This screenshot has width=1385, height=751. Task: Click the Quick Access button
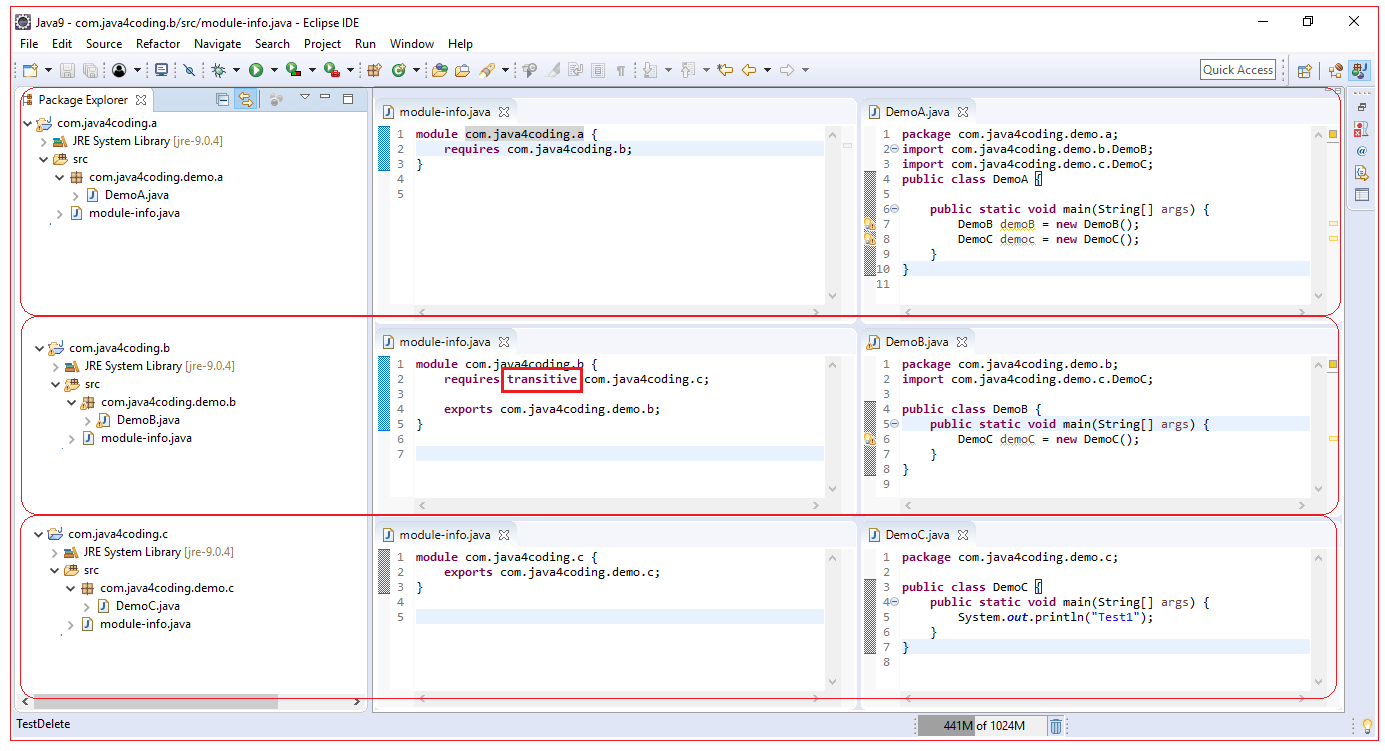tap(1237, 69)
